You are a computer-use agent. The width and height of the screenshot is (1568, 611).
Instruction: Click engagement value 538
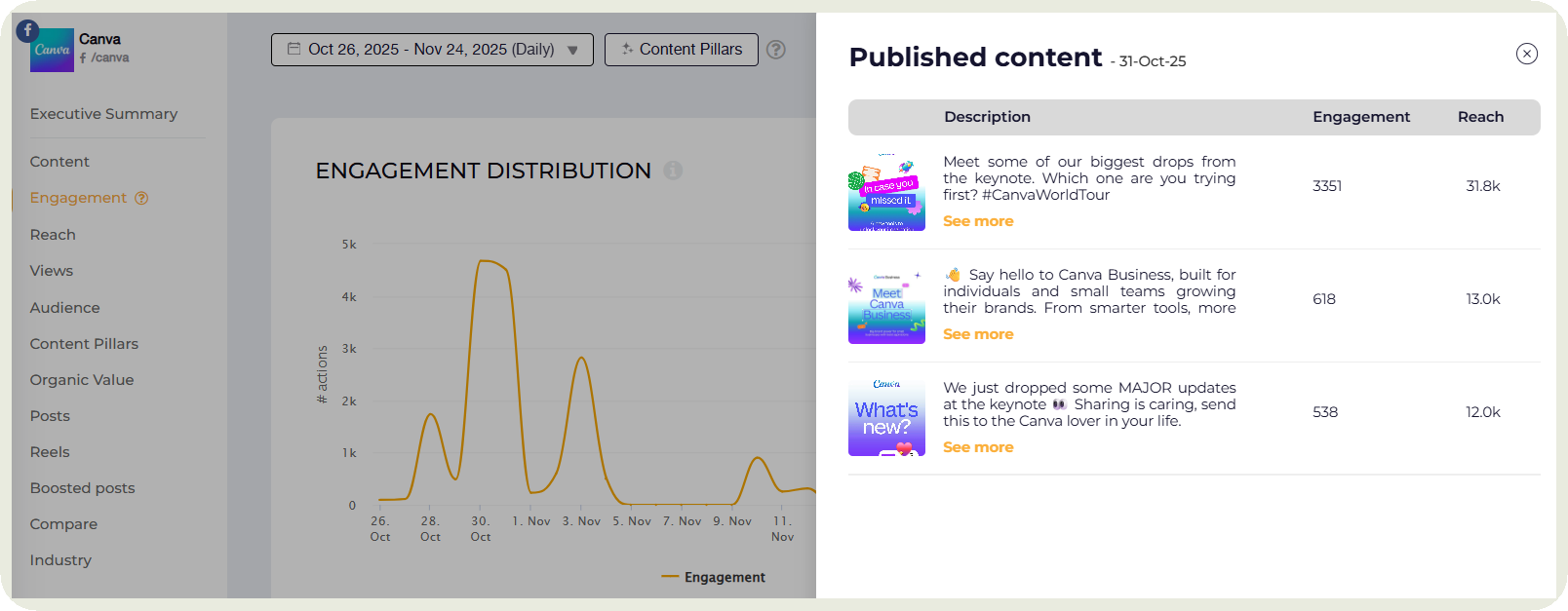[x=1325, y=412]
